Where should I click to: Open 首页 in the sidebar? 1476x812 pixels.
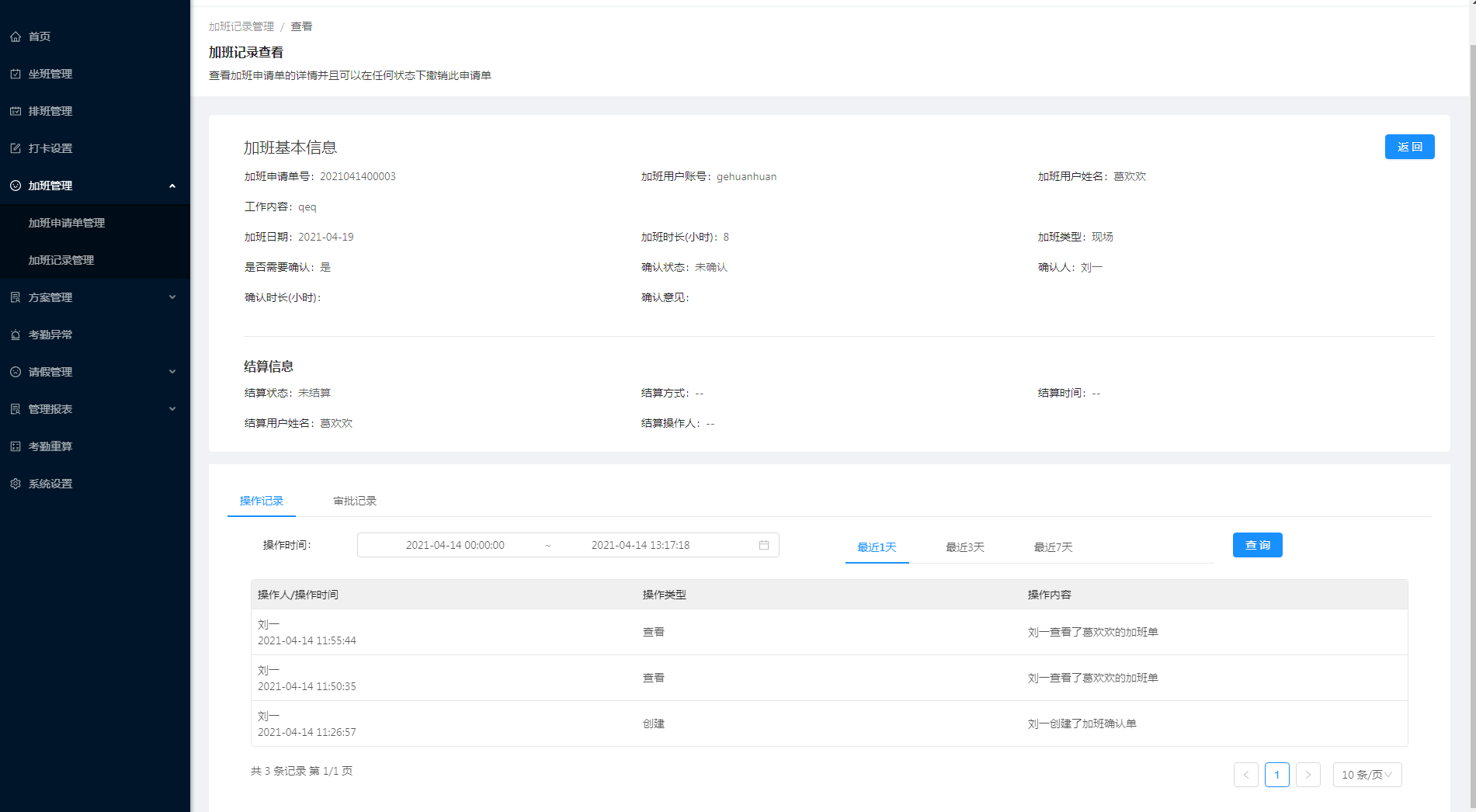(x=95, y=36)
